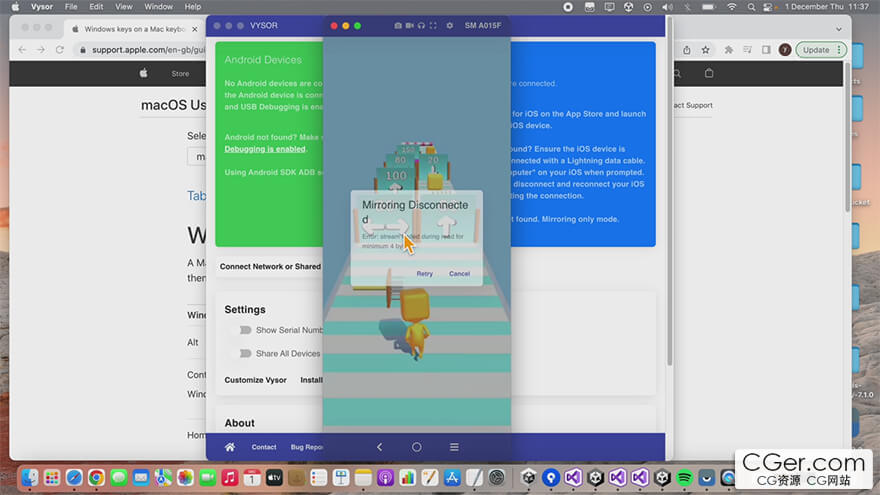
Task: Click the Chrome share page icon
Action: [687, 50]
